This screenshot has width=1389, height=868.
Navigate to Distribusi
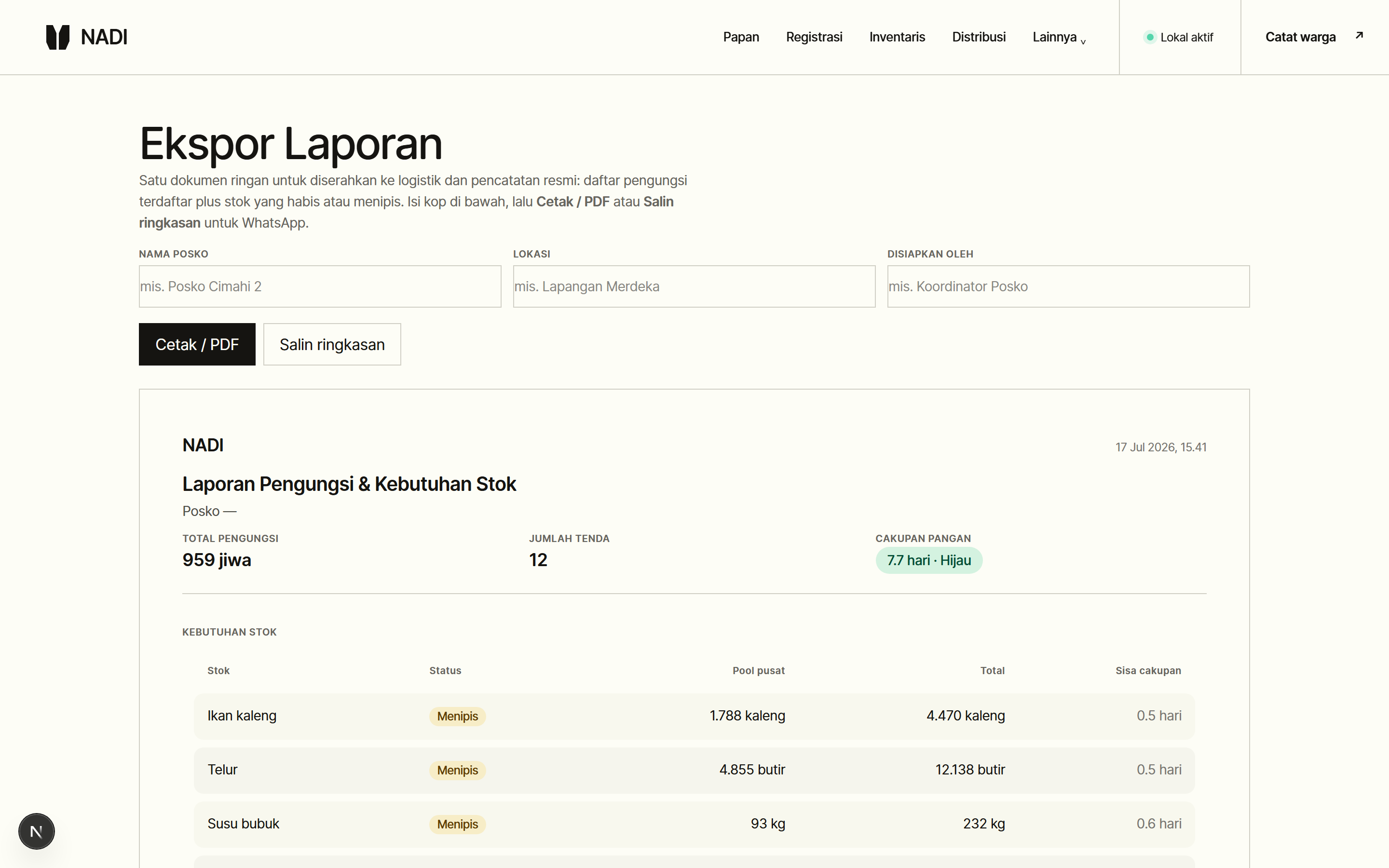(979, 37)
